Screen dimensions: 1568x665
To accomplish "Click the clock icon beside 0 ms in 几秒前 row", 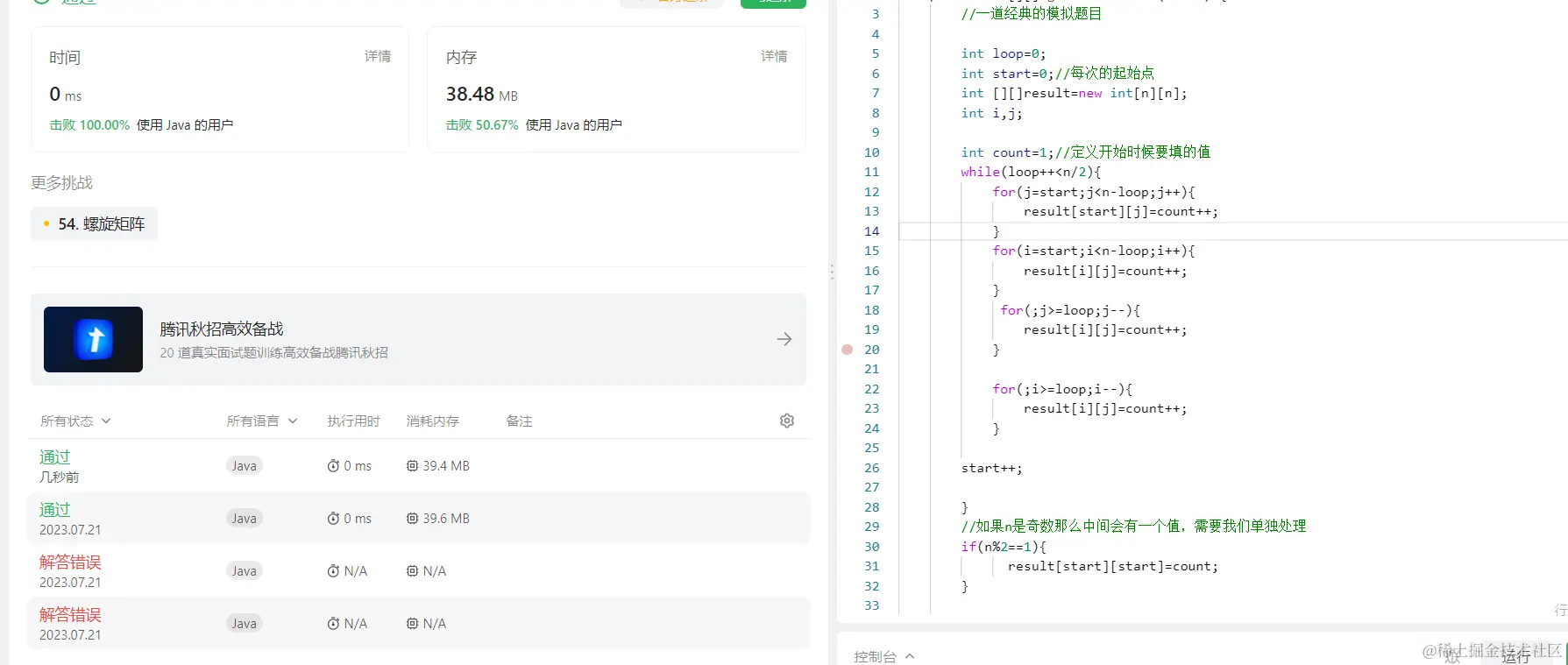I will pyautogui.click(x=333, y=466).
